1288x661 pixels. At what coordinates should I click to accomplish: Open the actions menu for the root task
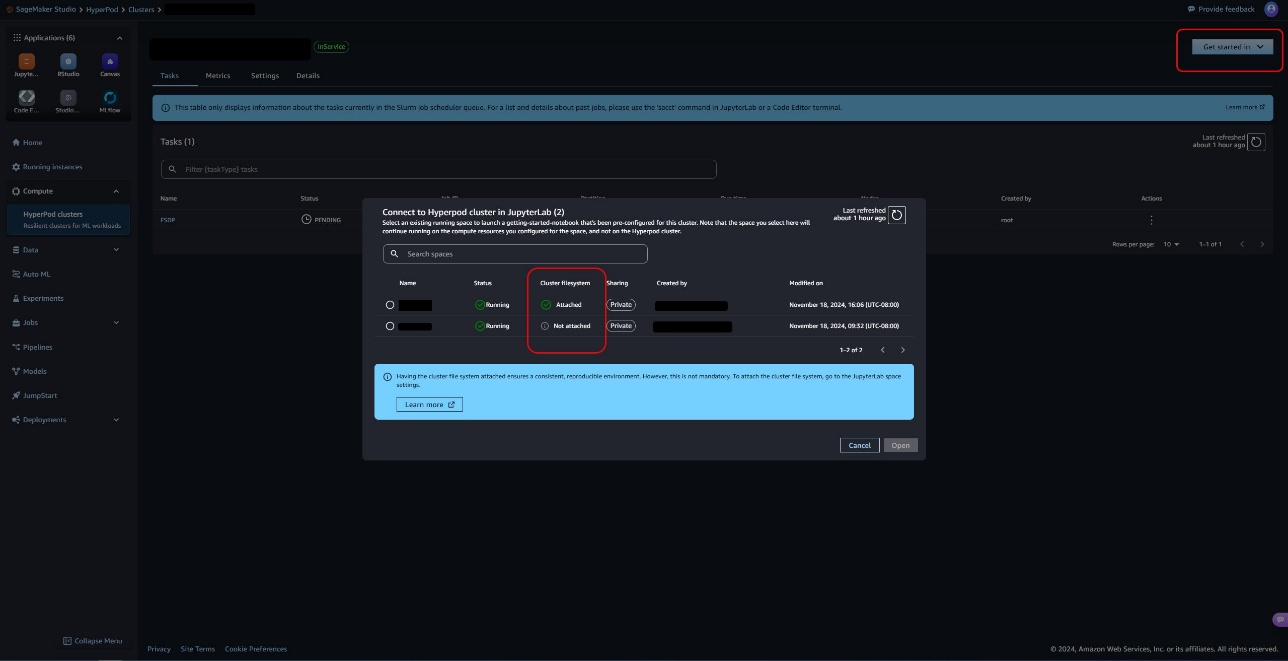(x=1151, y=220)
